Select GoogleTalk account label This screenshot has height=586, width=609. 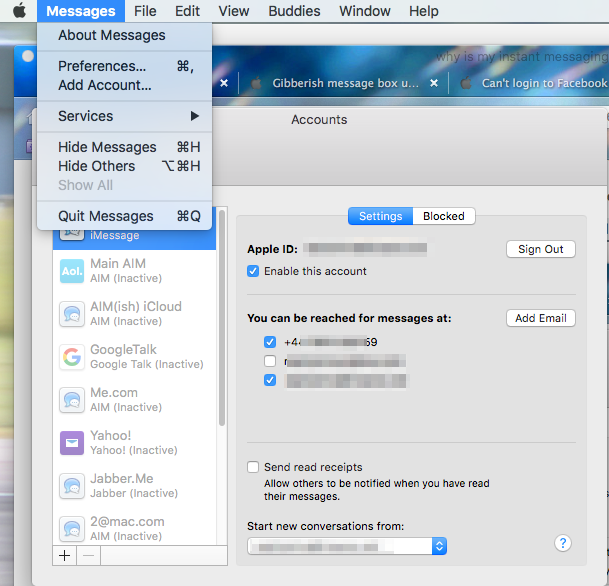click(124, 350)
